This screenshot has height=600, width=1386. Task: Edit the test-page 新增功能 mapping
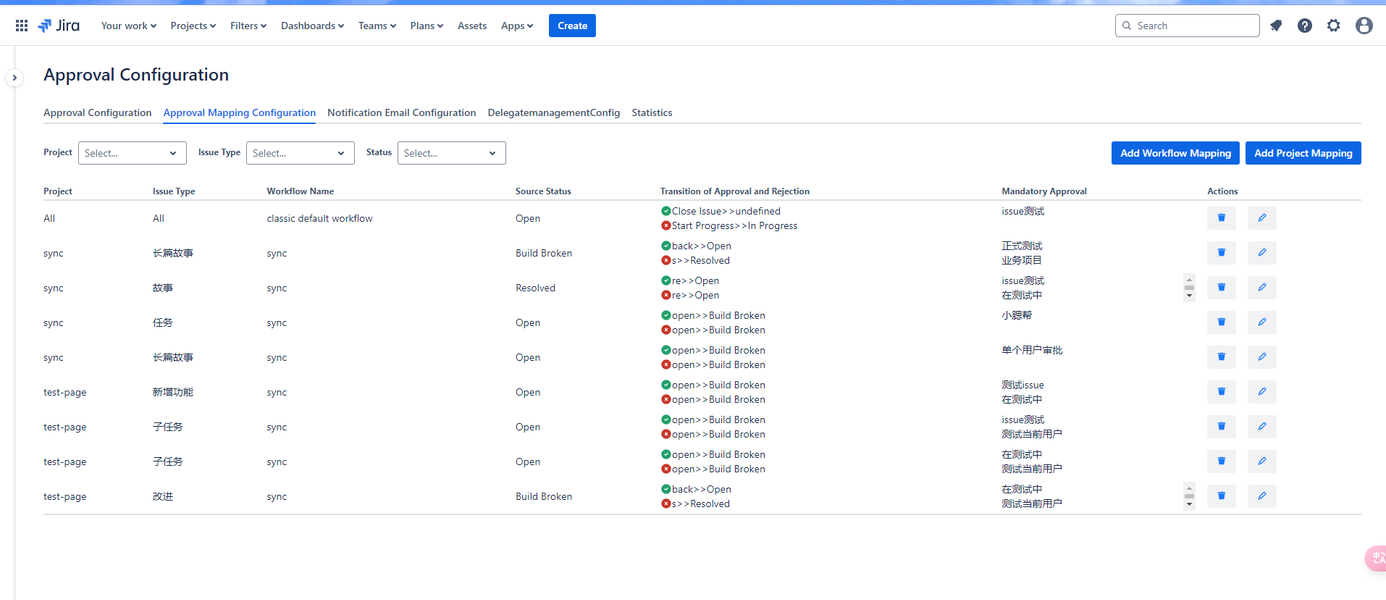(1262, 392)
